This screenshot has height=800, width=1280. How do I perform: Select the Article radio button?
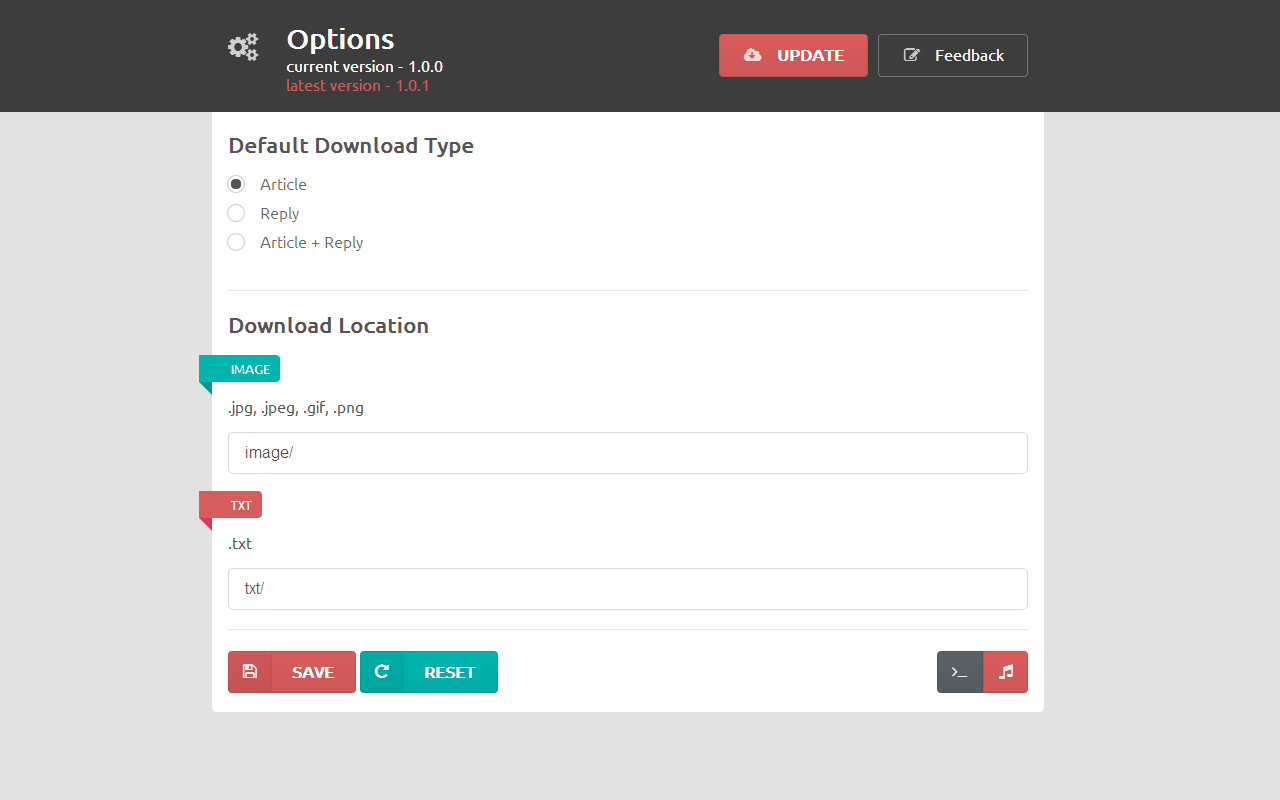point(236,184)
